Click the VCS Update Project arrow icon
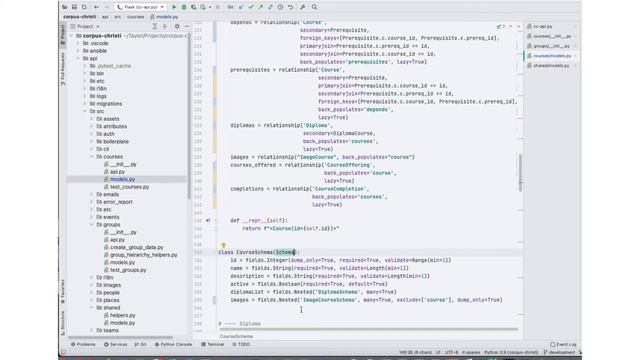Image resolution: width=640 pixels, height=360 pixels. click(x=241, y=7)
